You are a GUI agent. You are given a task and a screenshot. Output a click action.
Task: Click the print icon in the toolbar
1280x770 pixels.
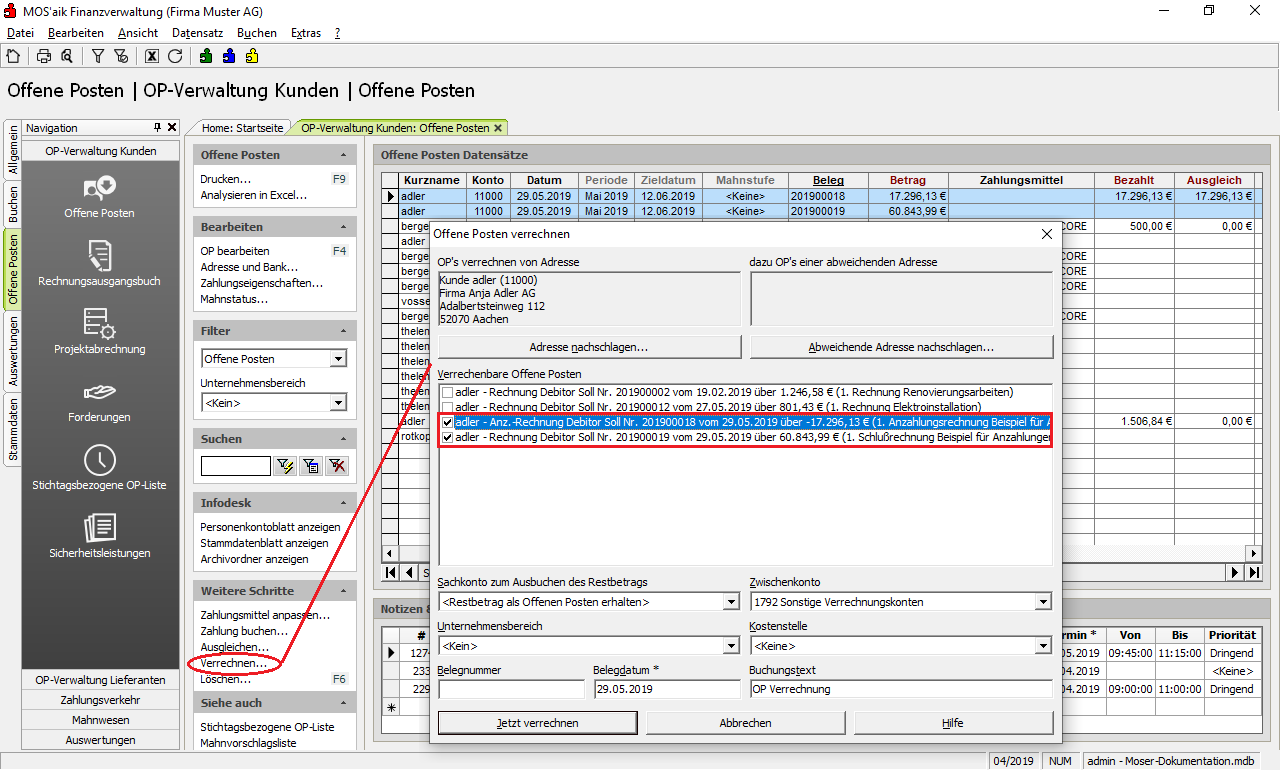pyautogui.click(x=44, y=56)
